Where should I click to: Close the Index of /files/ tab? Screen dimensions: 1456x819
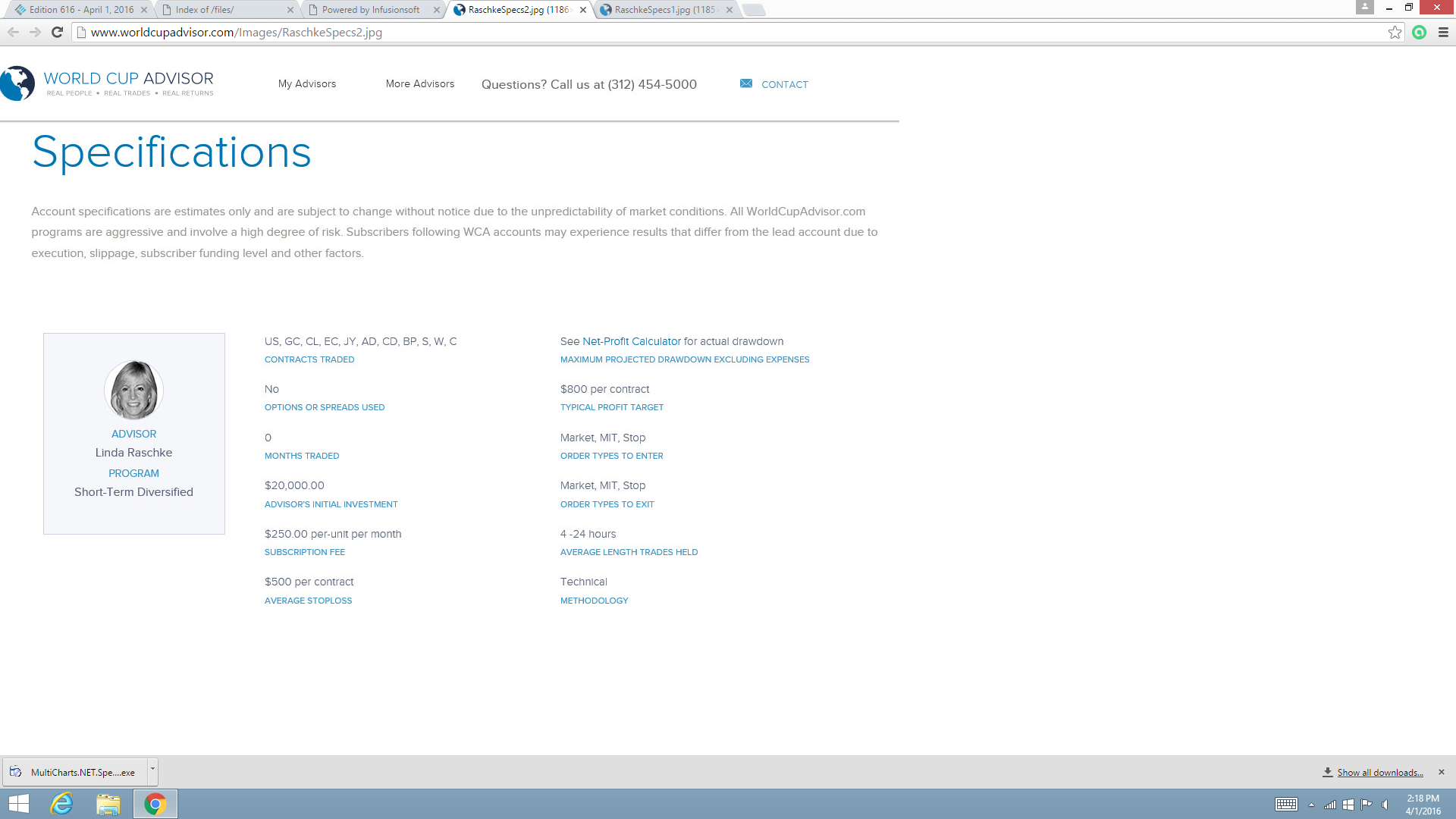pyautogui.click(x=290, y=10)
